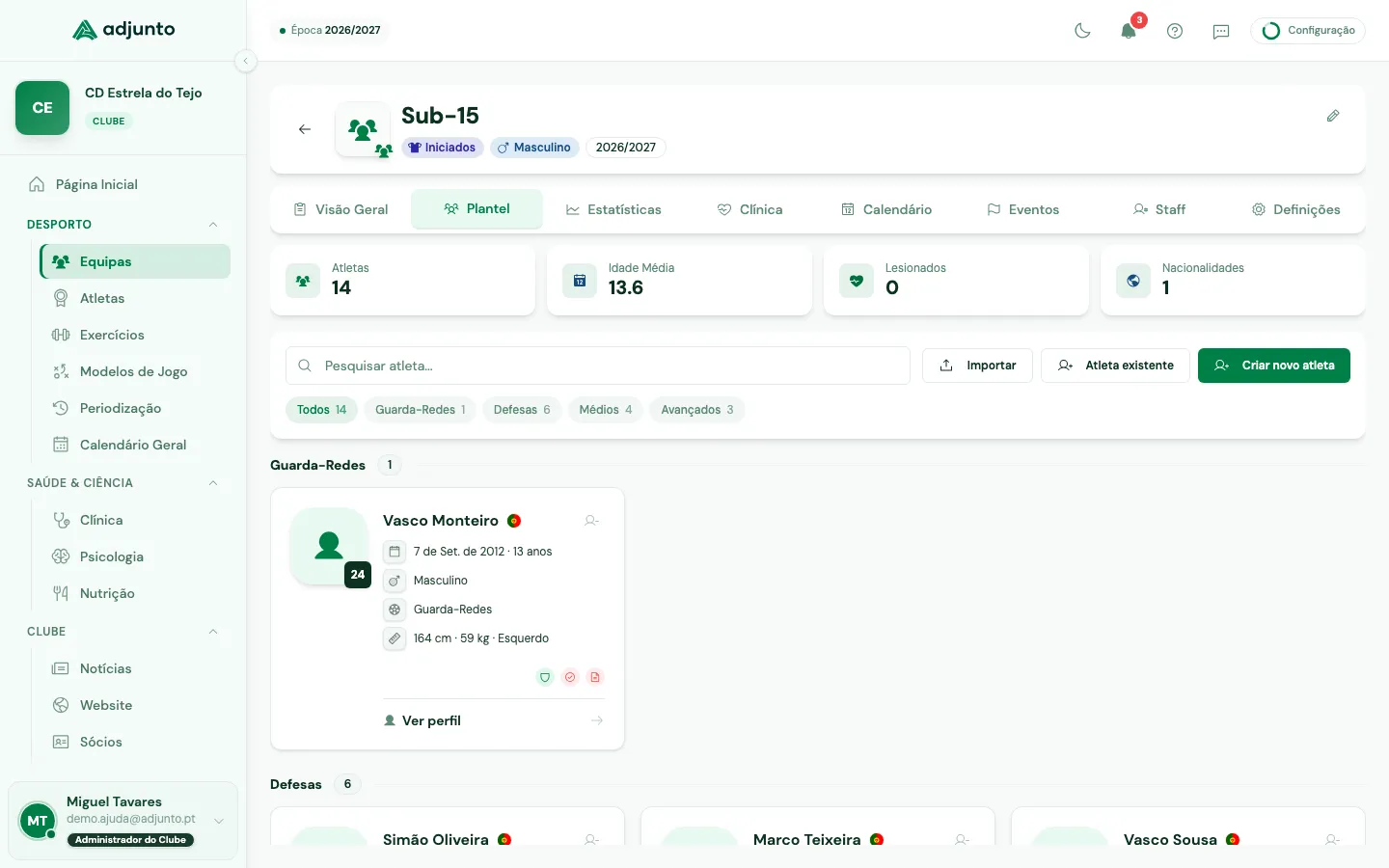Click the Idade Média calendar icon
This screenshot has width=1389, height=868.
580,281
